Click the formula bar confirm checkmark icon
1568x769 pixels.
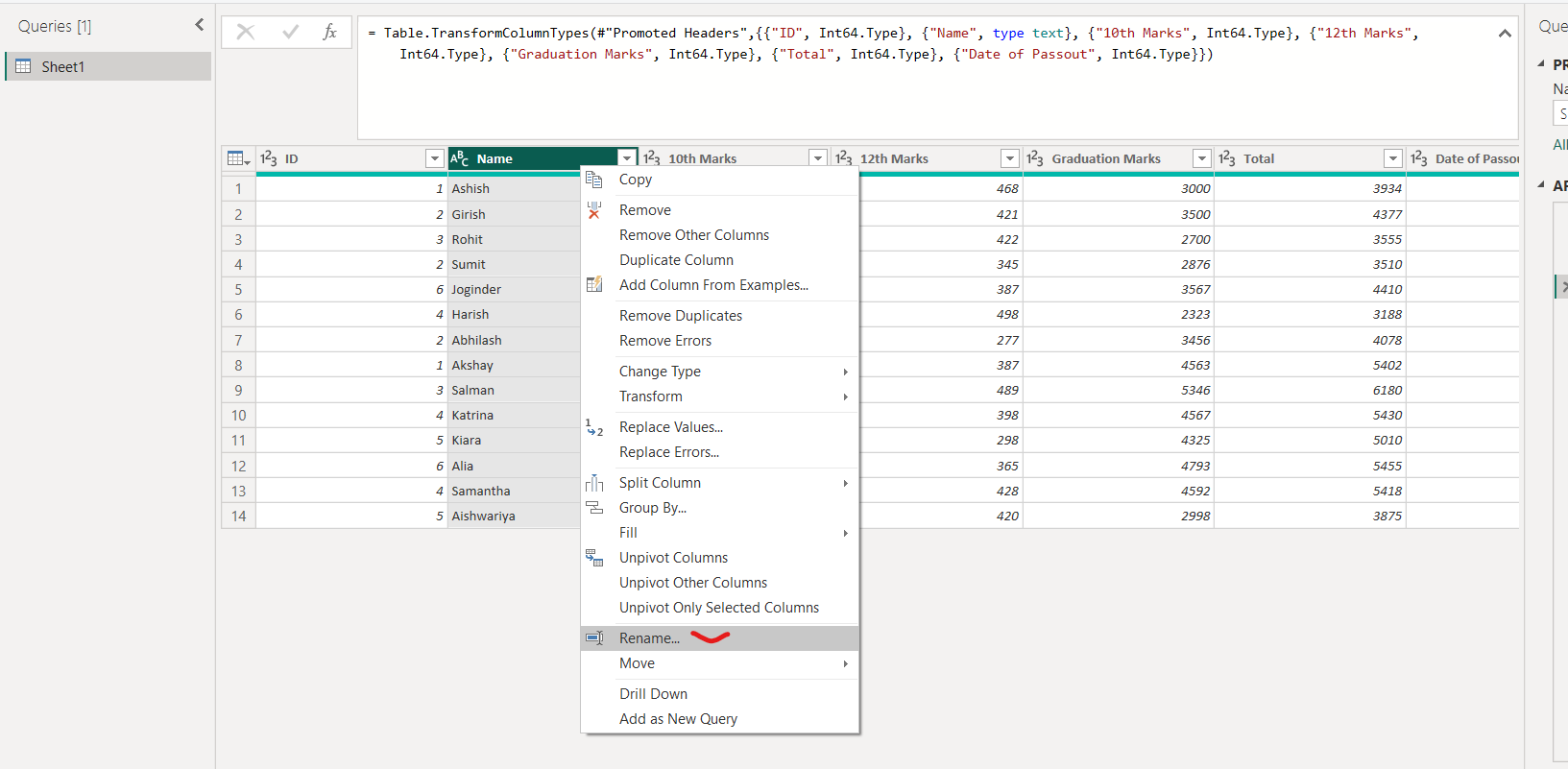[290, 33]
